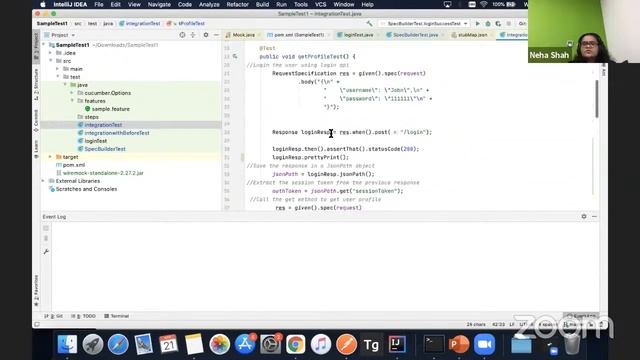Open the Project panel settings gear
Image resolution: width=640 pixels, height=360 pixels.
[x=206, y=35]
